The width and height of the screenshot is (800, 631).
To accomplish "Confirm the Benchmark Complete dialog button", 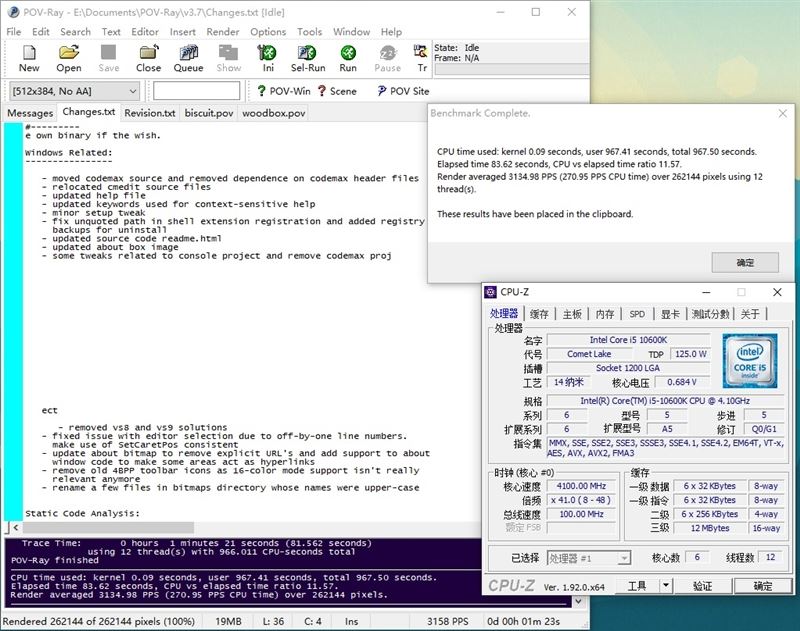I will (745, 262).
